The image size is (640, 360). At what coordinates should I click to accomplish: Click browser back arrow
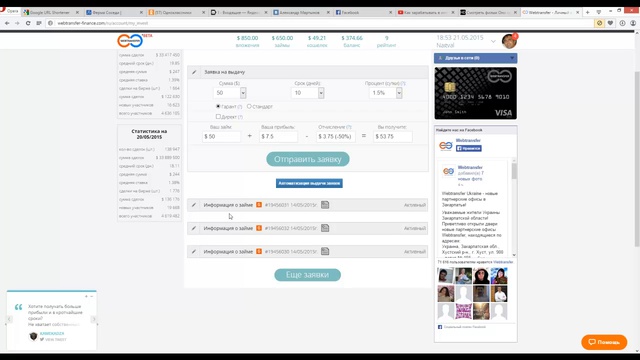point(7,23)
